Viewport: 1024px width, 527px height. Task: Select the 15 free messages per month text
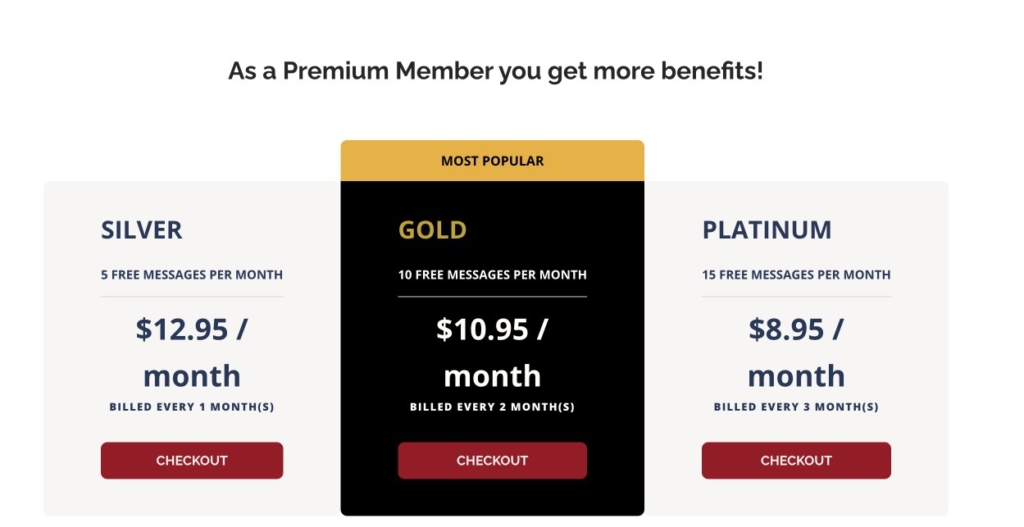796,275
